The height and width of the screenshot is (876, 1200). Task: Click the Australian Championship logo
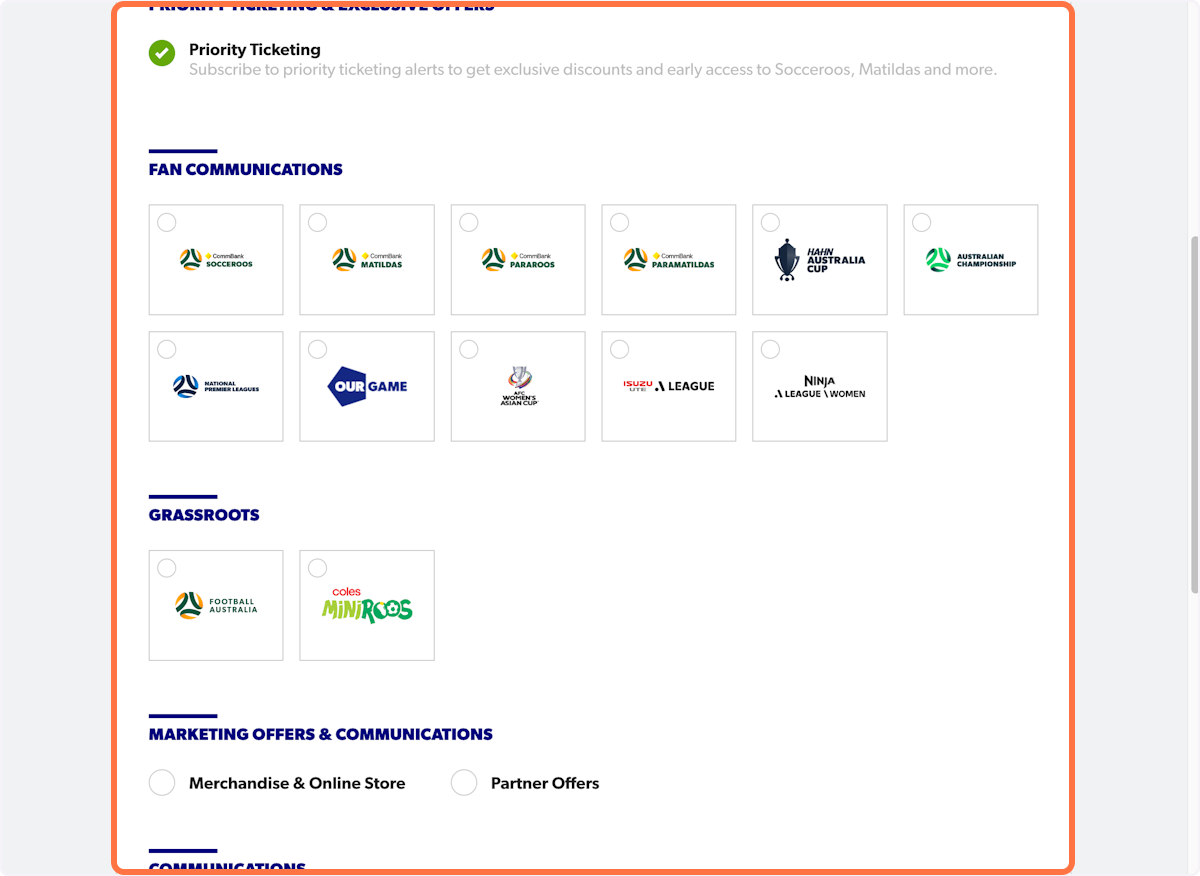971,260
